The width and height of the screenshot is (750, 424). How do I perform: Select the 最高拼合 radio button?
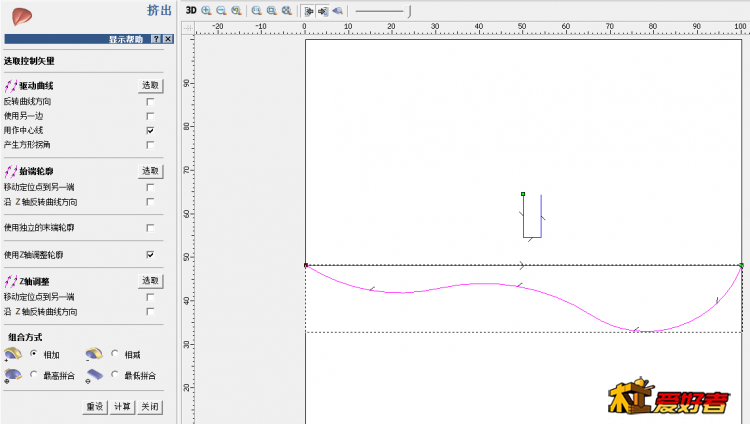(x=33, y=374)
